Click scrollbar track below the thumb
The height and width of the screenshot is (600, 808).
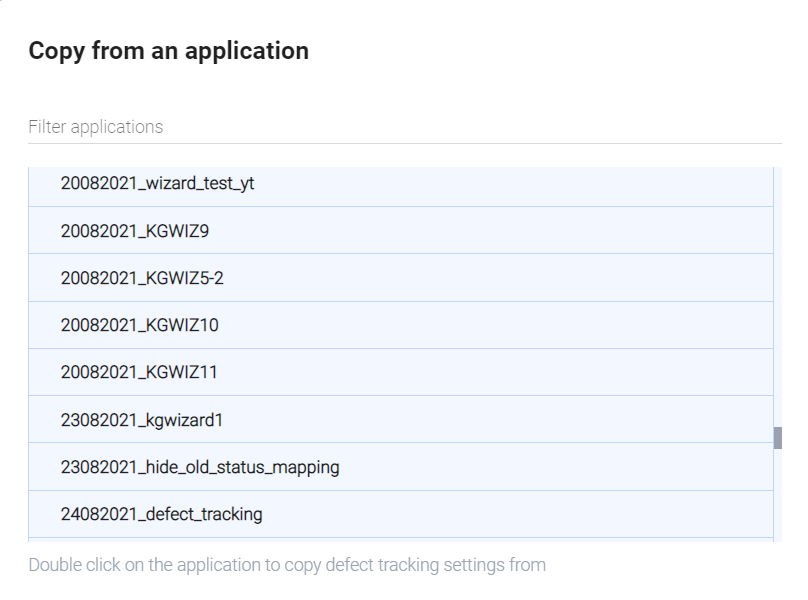(x=778, y=500)
